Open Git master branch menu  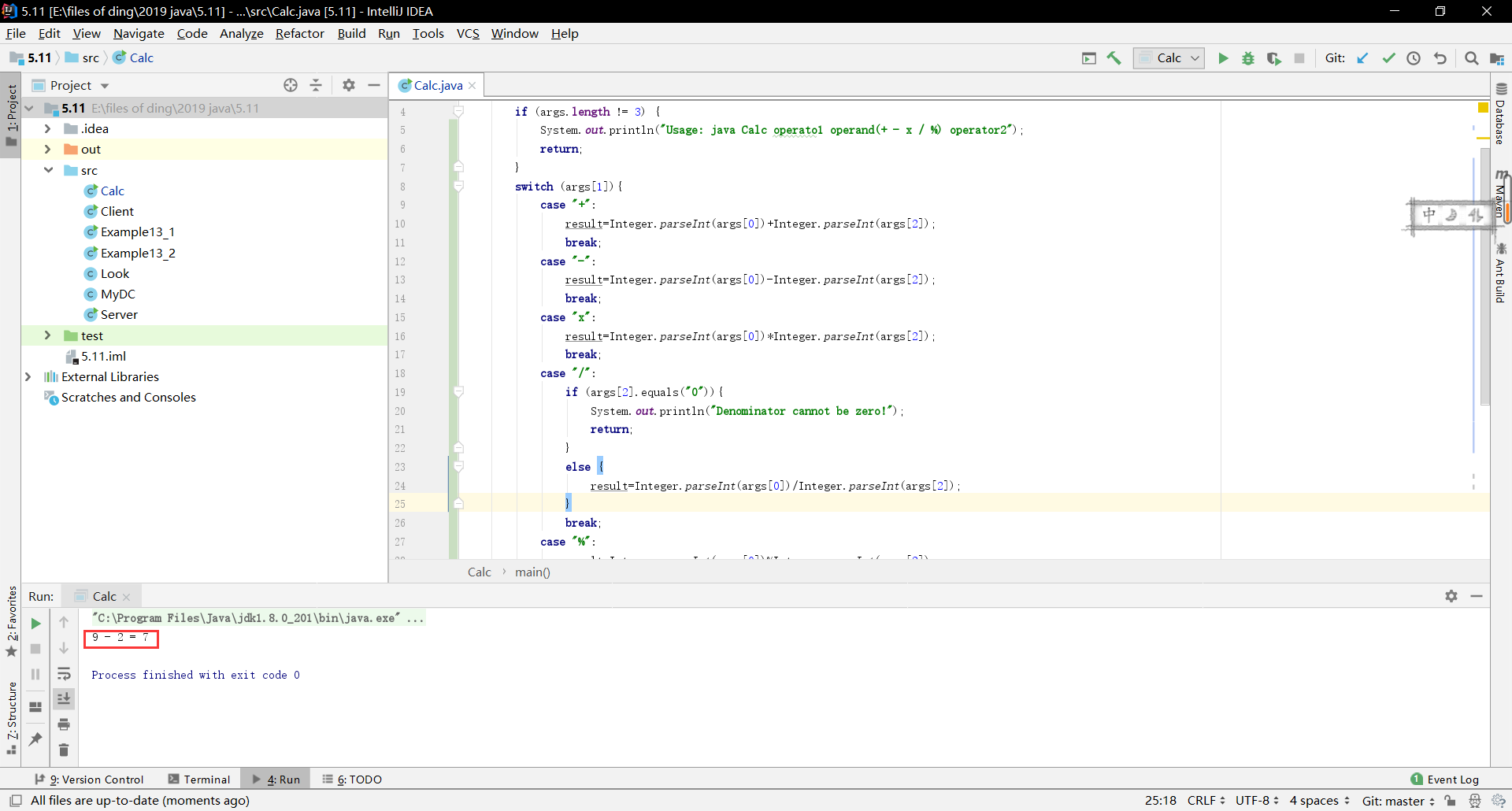click(1399, 801)
